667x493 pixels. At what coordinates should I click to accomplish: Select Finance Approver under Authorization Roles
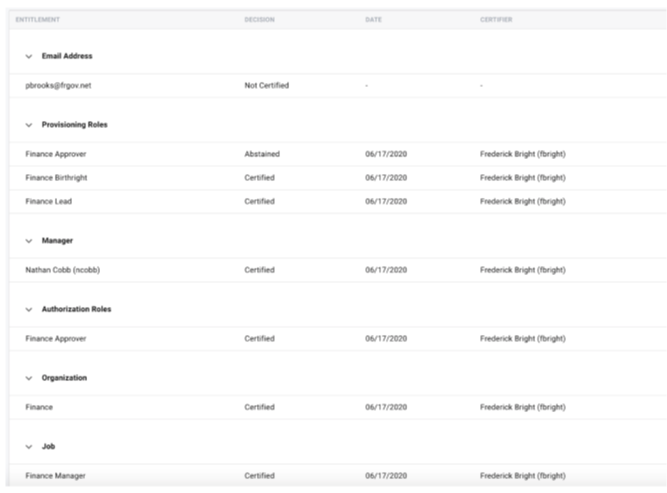point(56,339)
